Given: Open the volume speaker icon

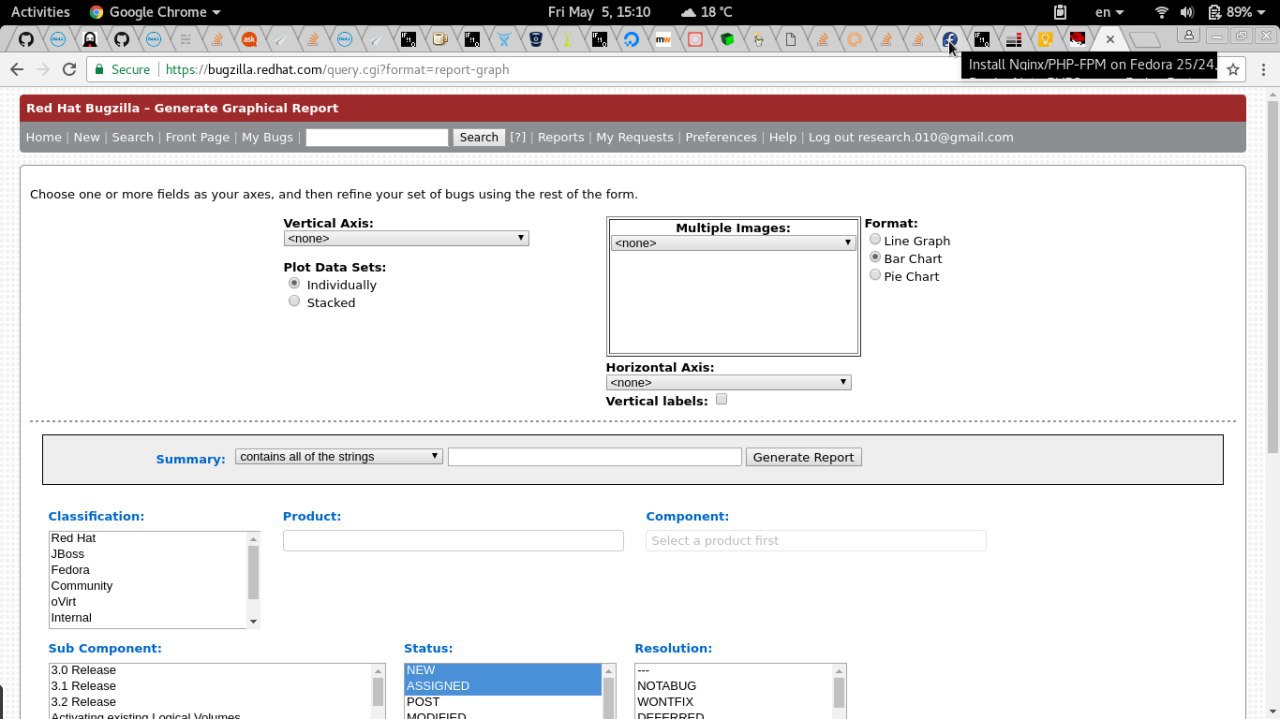Looking at the screenshot, I should pos(1187,12).
